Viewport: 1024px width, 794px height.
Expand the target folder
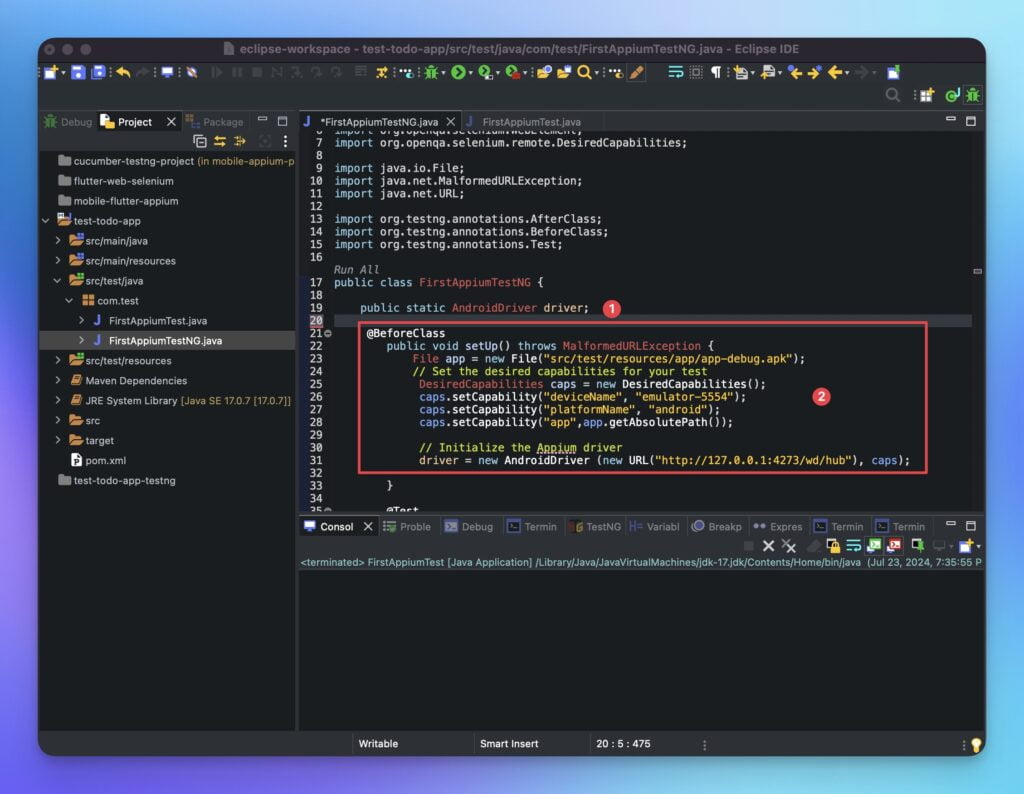click(x=58, y=440)
